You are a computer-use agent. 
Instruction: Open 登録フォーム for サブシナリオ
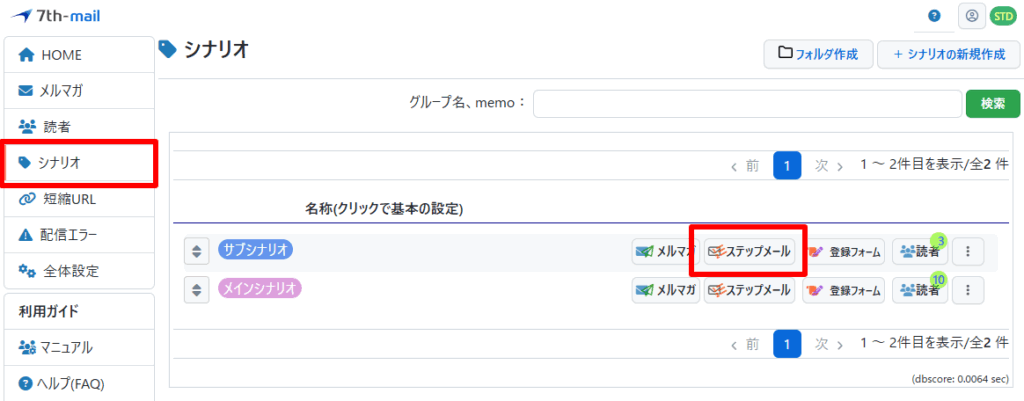pyautogui.click(x=844, y=252)
